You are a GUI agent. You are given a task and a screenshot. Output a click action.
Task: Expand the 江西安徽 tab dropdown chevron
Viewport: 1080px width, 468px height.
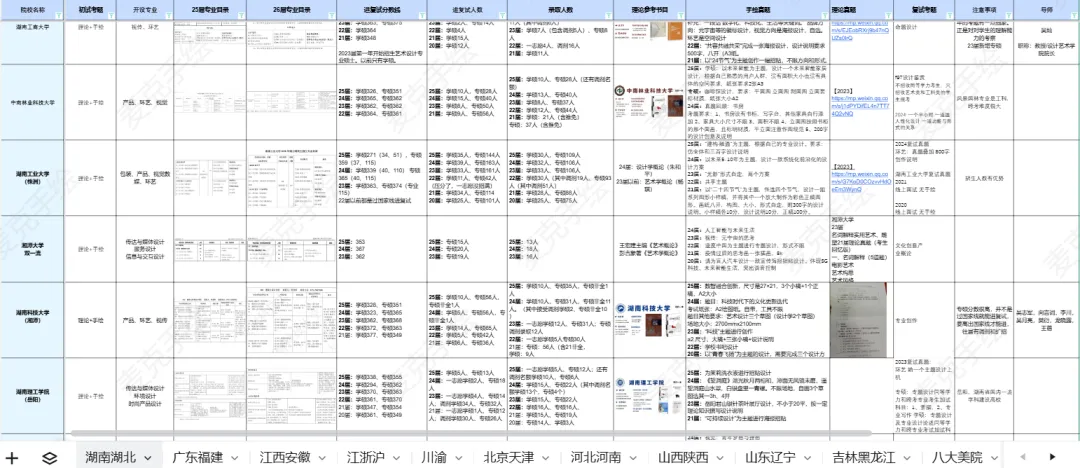click(x=324, y=458)
